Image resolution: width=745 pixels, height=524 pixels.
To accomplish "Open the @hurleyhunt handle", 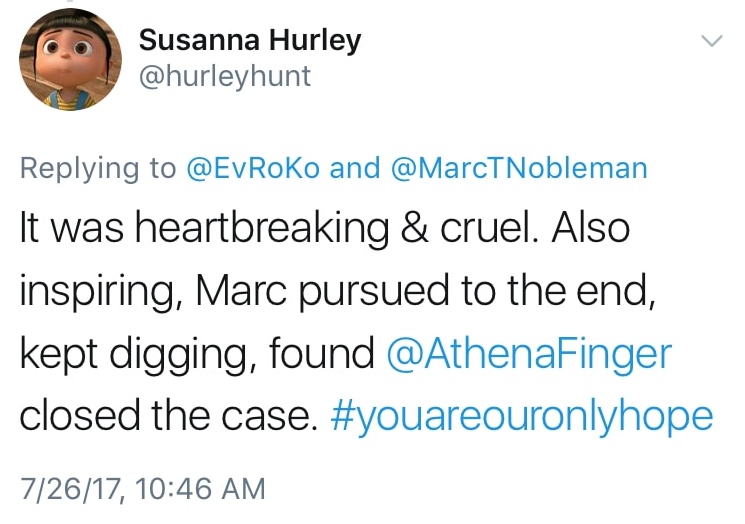I will [224, 76].
